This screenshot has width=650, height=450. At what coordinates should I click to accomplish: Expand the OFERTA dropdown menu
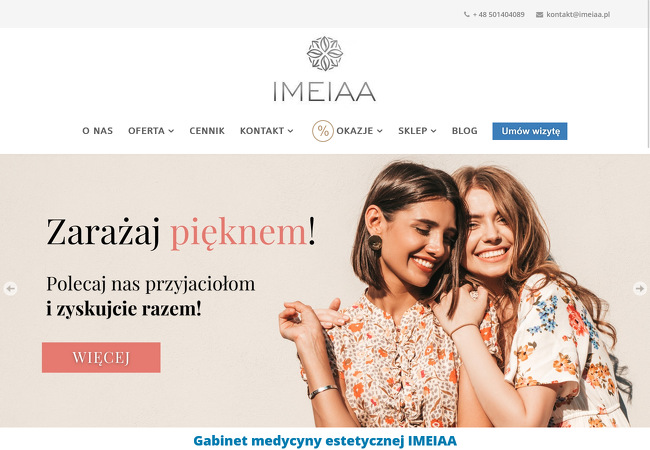click(151, 131)
